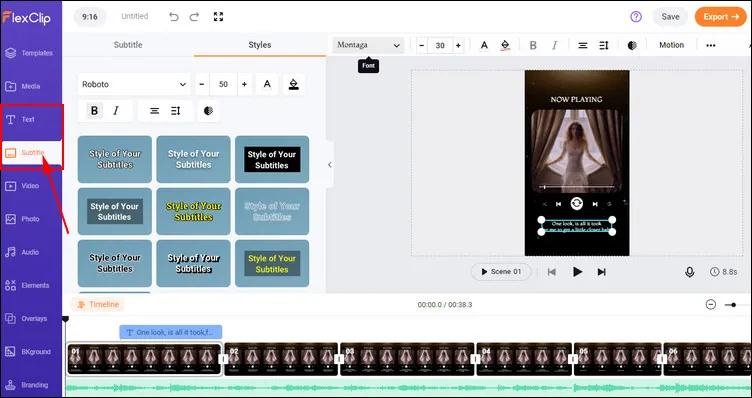Click the undo arrow icon
752x398 pixels.
[174, 17]
